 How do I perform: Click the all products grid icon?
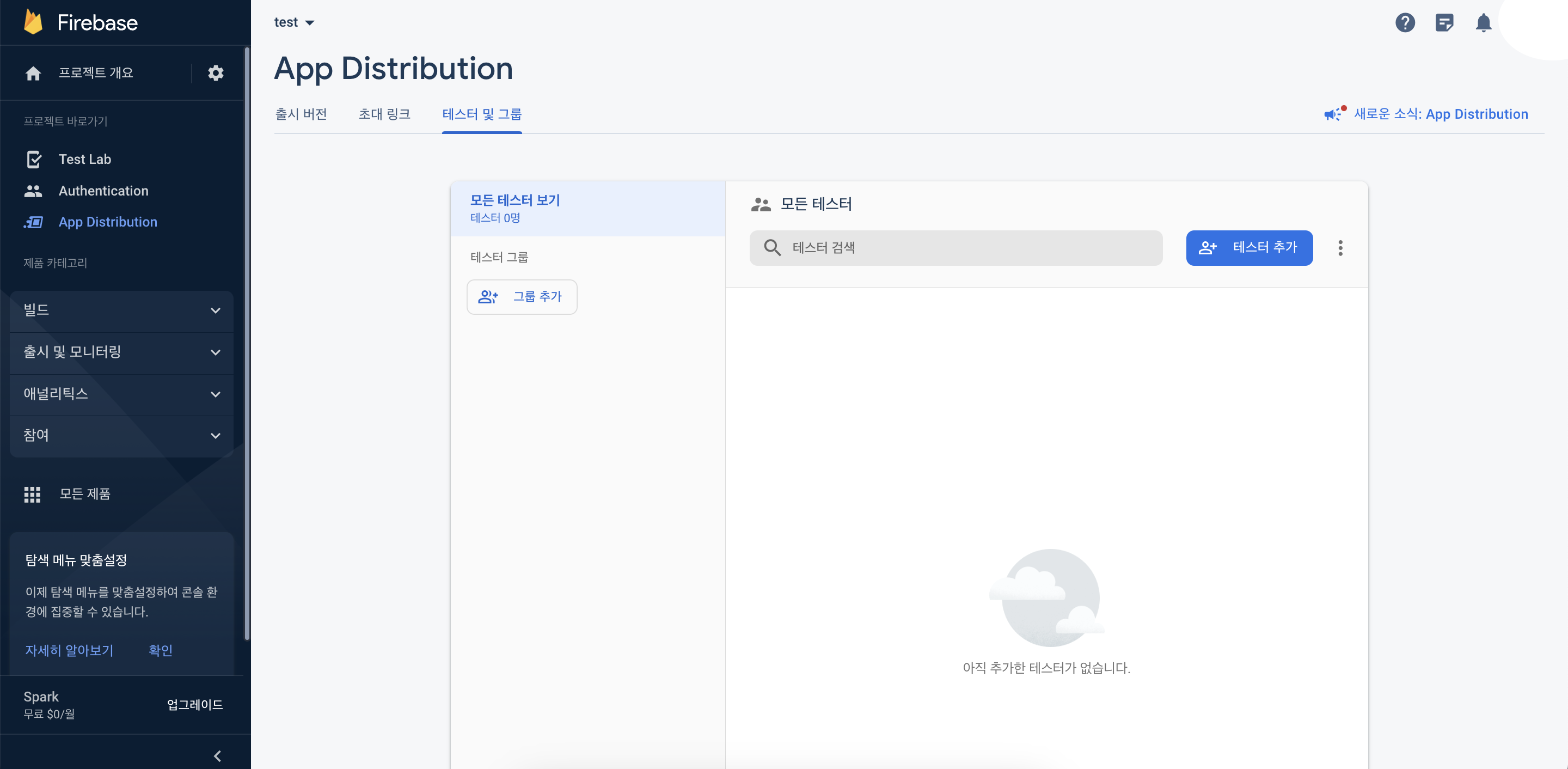pyautogui.click(x=32, y=495)
